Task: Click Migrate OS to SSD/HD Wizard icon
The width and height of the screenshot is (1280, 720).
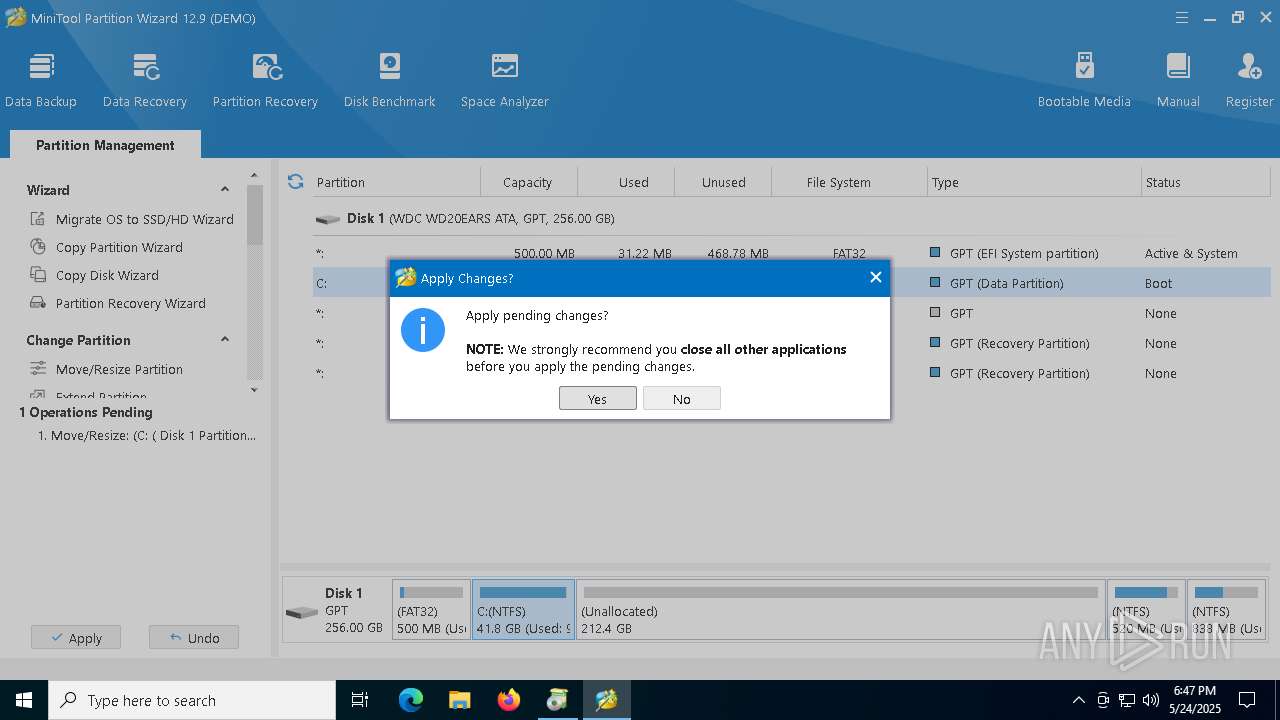Action: (x=38, y=219)
